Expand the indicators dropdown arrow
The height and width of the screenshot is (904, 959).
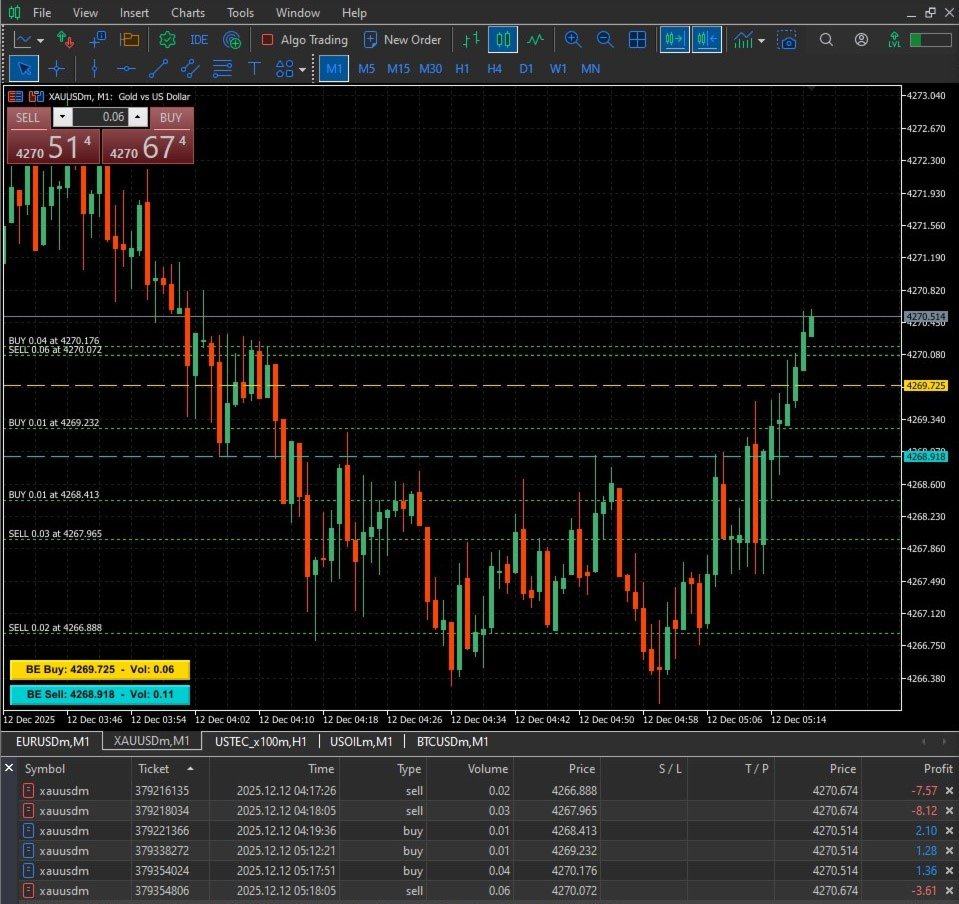click(761, 41)
